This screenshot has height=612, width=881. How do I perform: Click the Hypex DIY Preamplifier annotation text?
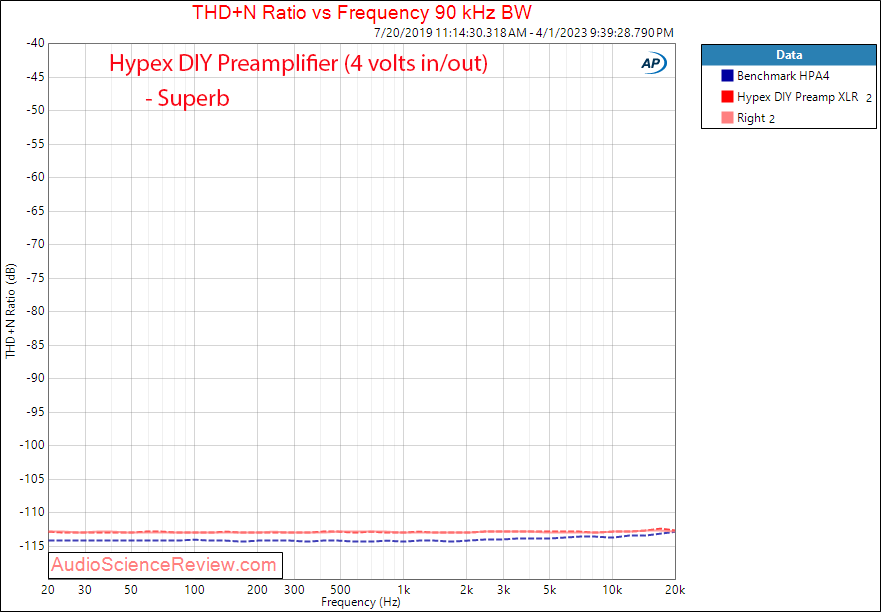click(x=298, y=62)
